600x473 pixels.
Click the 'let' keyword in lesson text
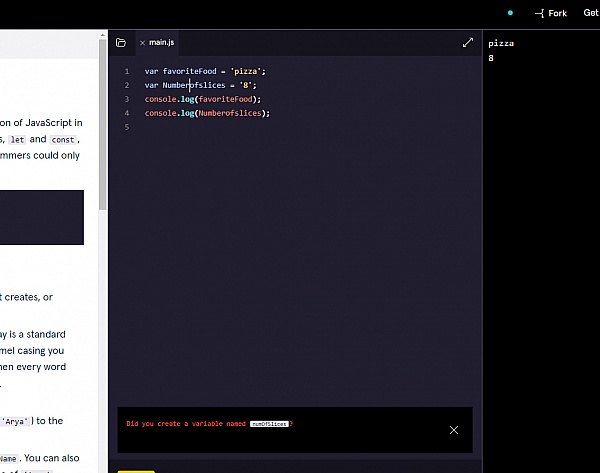[x=17, y=140]
